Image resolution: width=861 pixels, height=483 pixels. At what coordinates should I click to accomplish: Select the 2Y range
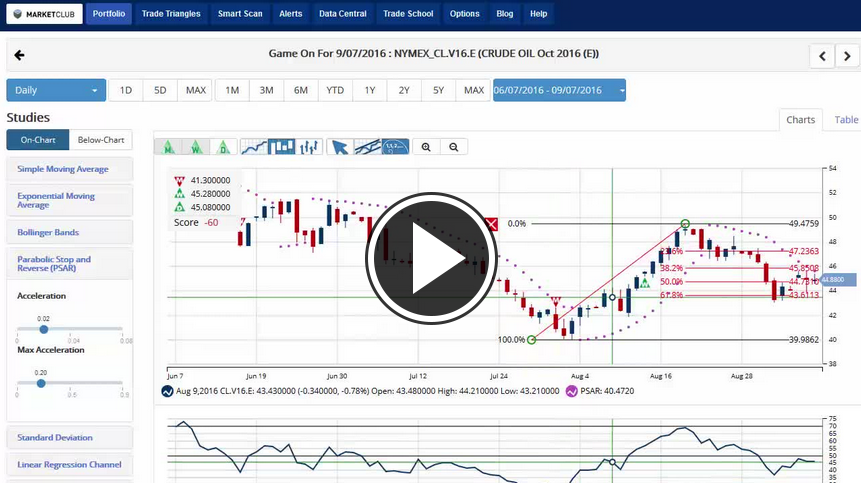pos(404,90)
